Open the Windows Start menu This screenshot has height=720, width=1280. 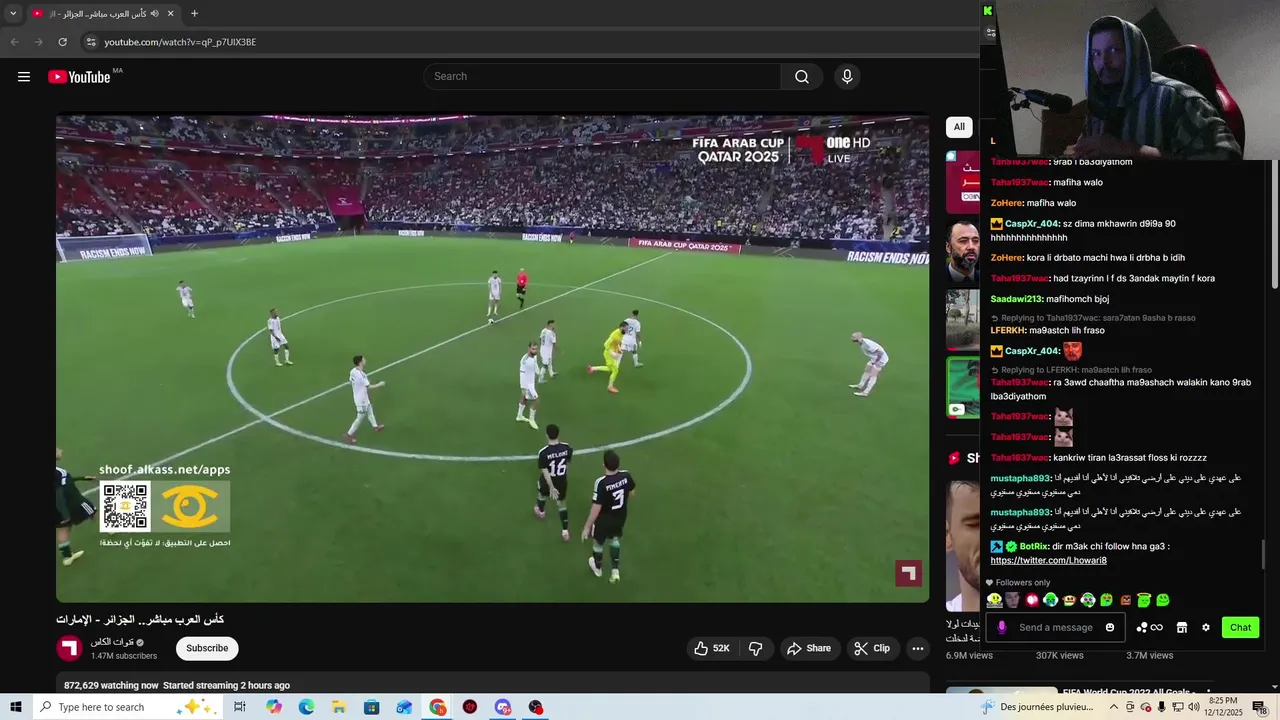[x=15, y=707]
